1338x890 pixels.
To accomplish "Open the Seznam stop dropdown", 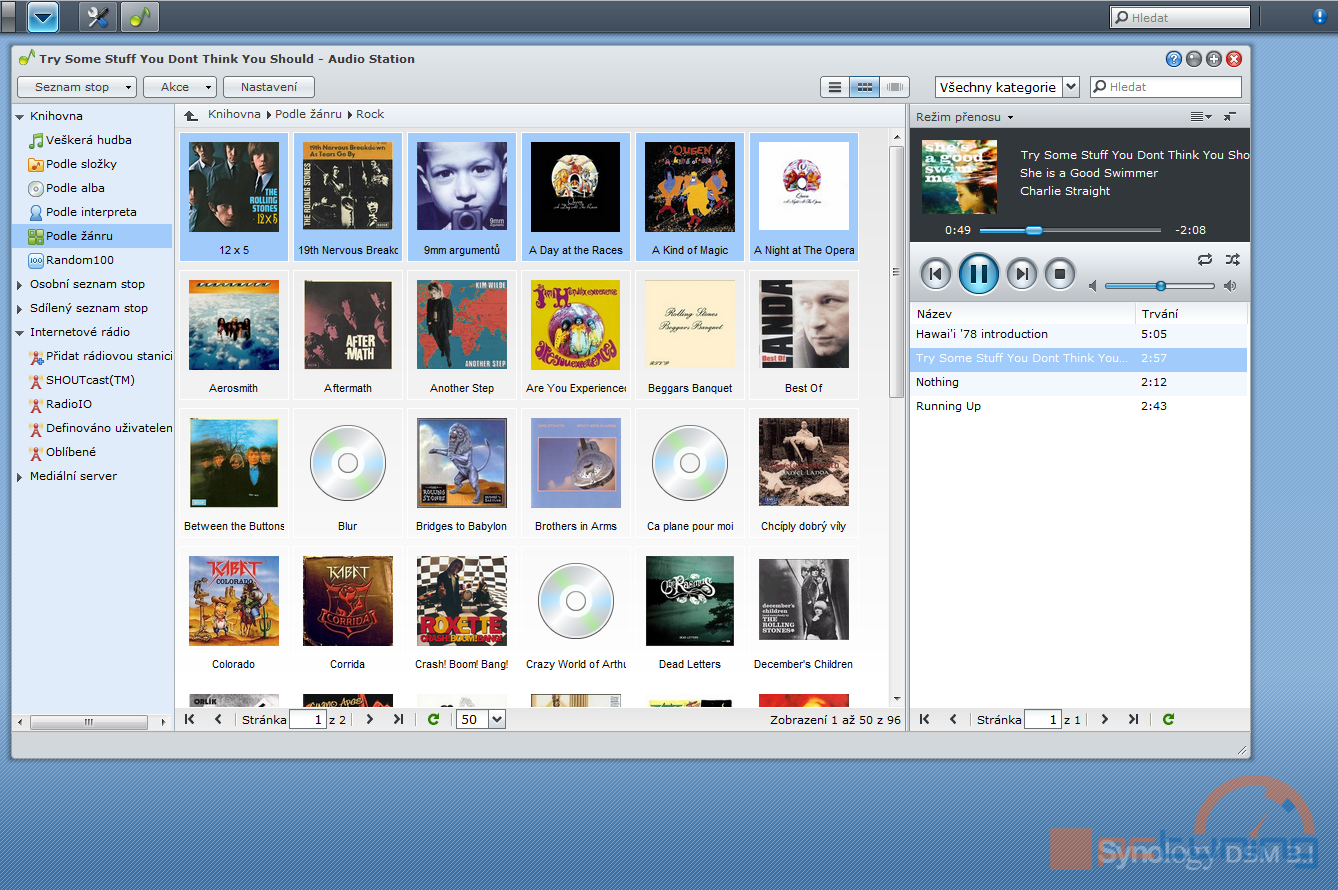I will pyautogui.click(x=77, y=87).
